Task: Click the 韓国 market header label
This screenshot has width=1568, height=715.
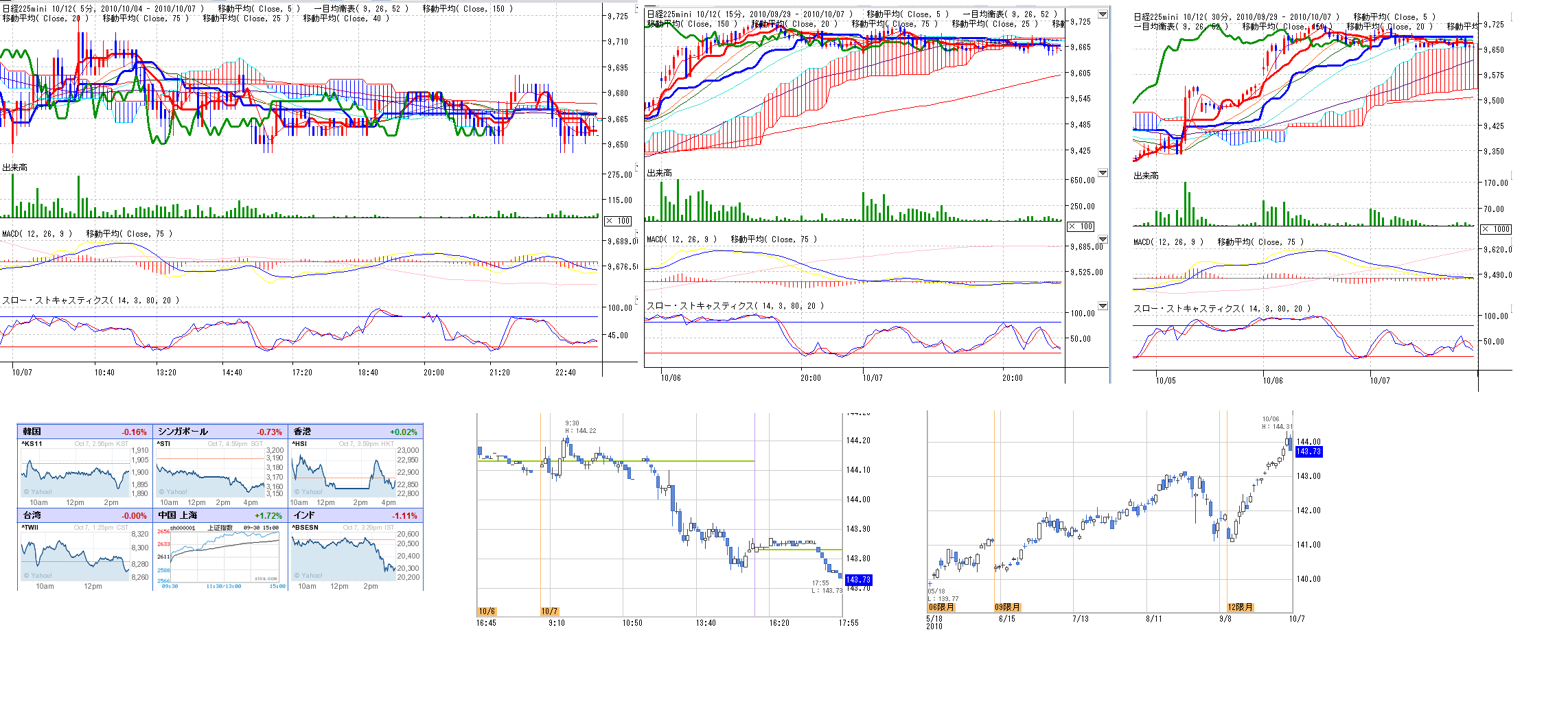Action: 32,432
